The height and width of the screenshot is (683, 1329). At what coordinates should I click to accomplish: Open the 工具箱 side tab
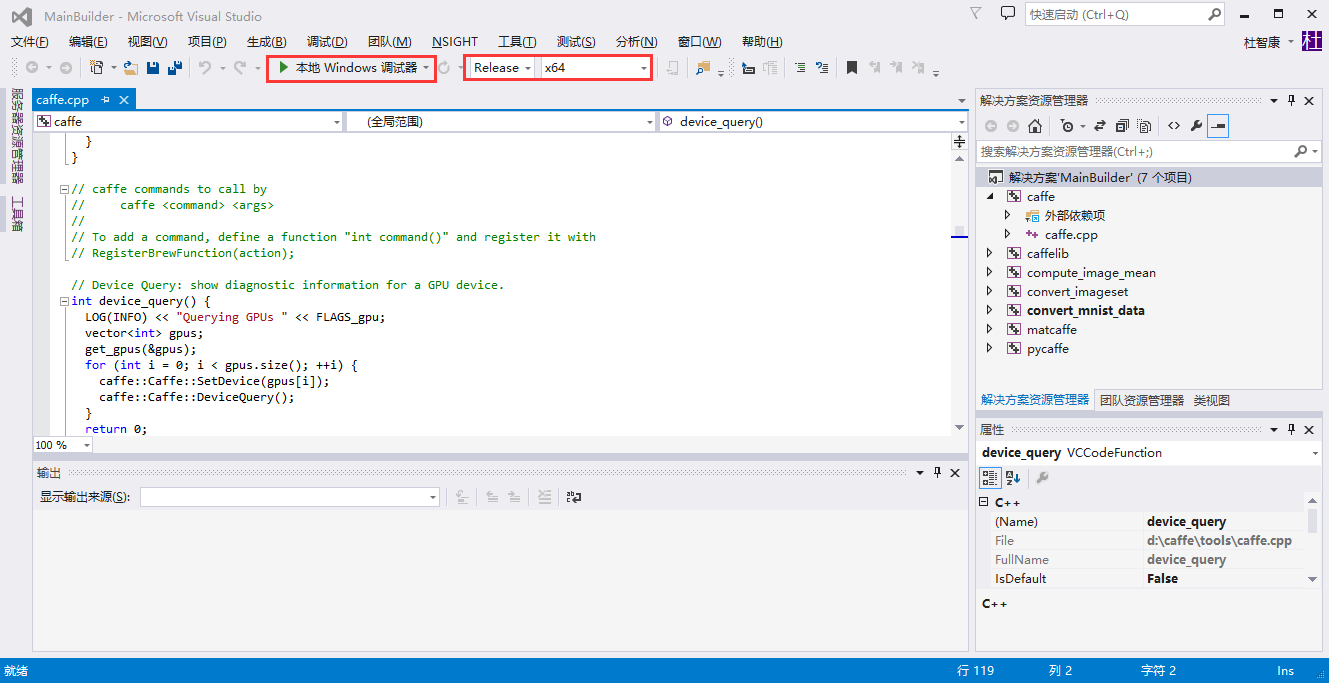[17, 213]
